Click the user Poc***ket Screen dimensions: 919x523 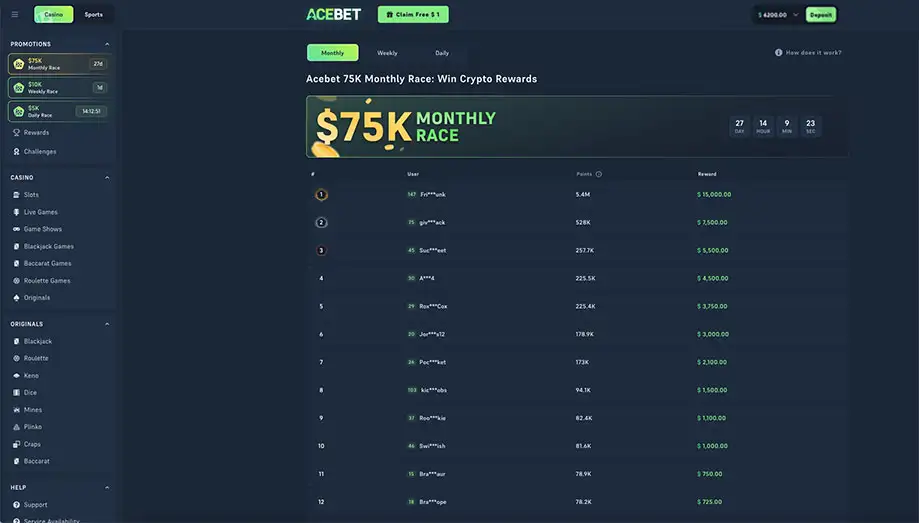point(433,362)
